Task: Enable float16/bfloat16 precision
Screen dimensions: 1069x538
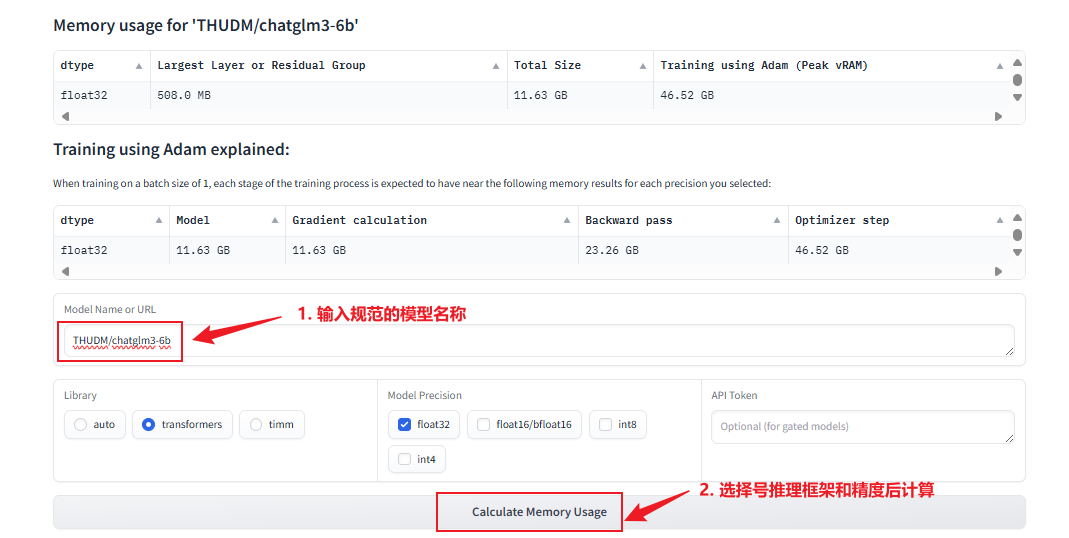Action: [484, 424]
